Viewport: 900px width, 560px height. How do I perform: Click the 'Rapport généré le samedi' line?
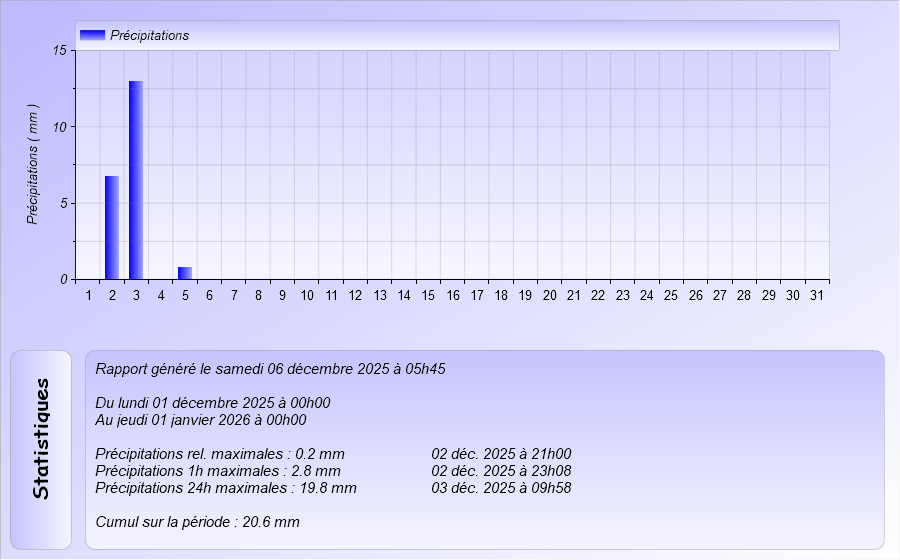coord(270,369)
